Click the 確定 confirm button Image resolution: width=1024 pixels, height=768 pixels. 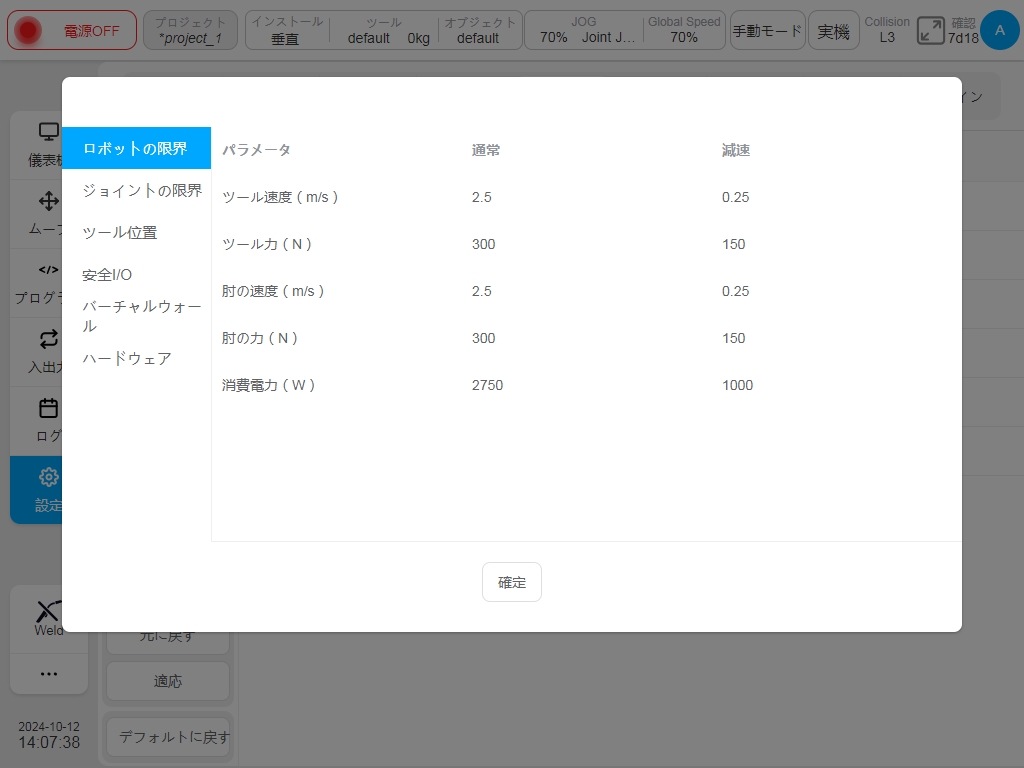tap(511, 582)
